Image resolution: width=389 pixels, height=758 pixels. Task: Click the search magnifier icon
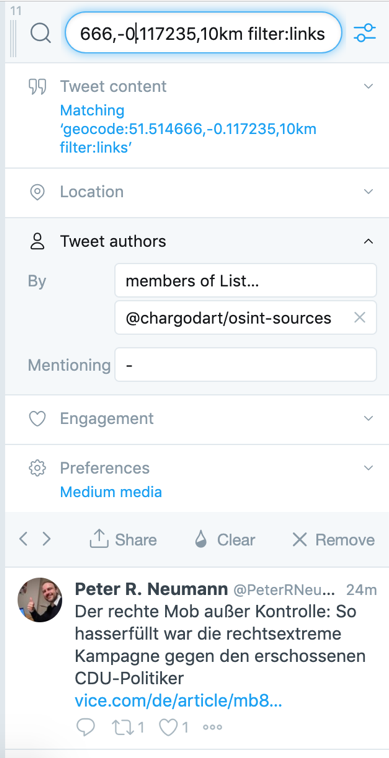(x=41, y=33)
